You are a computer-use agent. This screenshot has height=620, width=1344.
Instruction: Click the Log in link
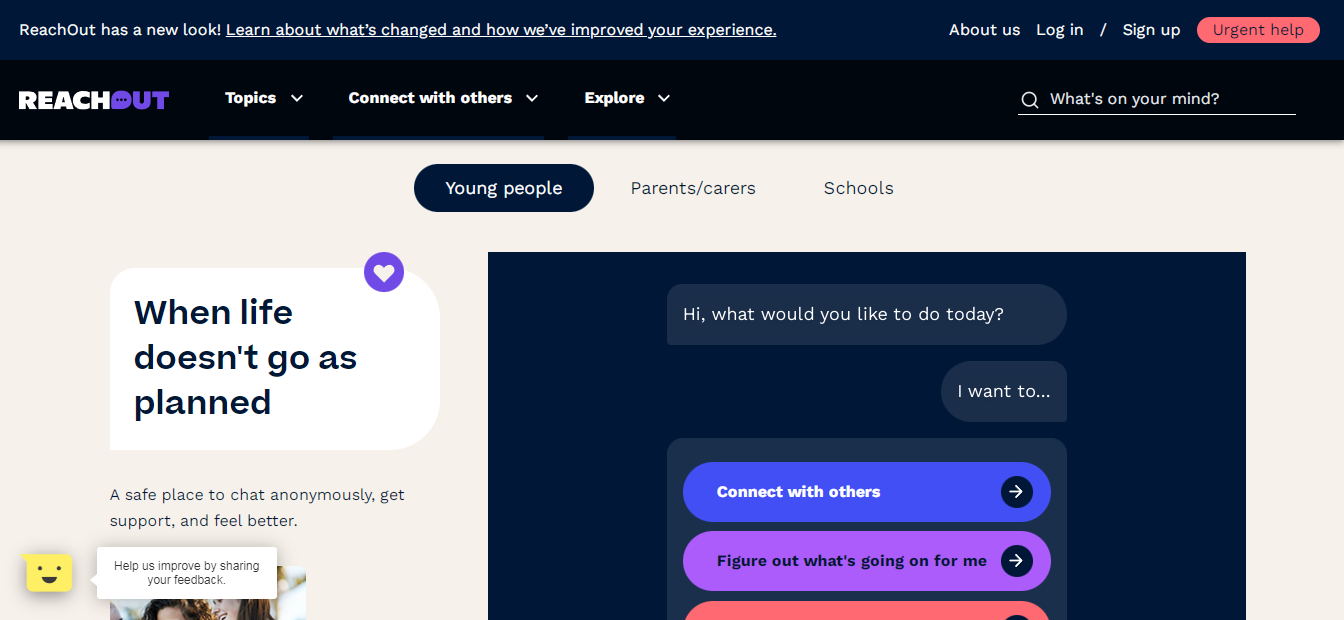pyautogui.click(x=1059, y=30)
